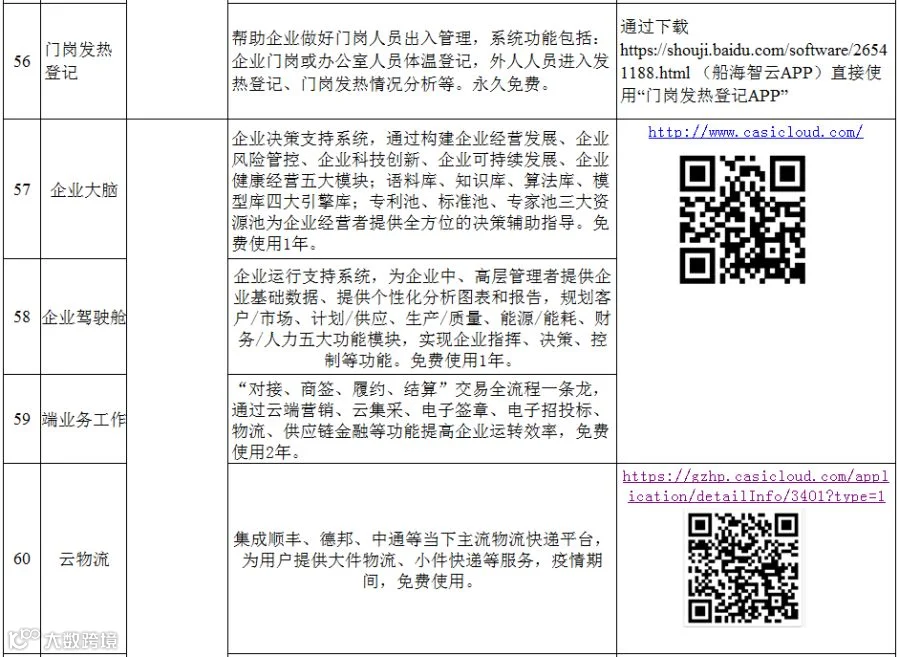The height and width of the screenshot is (657, 899).
Task: Click the QR code in the 云物流 row
Action: [743, 568]
